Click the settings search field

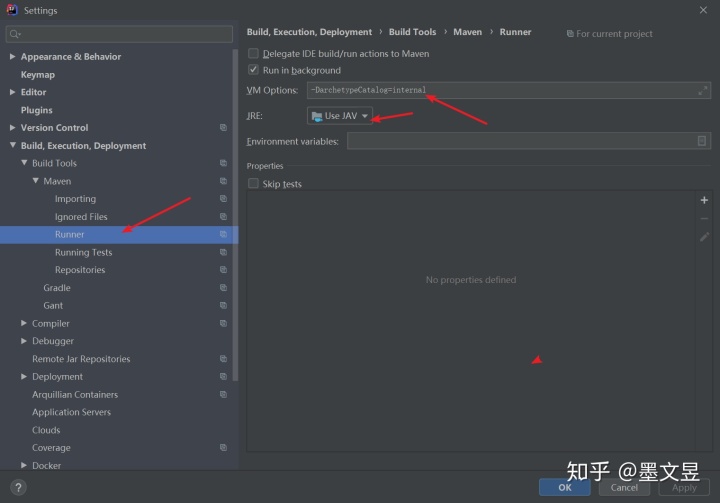(119, 34)
